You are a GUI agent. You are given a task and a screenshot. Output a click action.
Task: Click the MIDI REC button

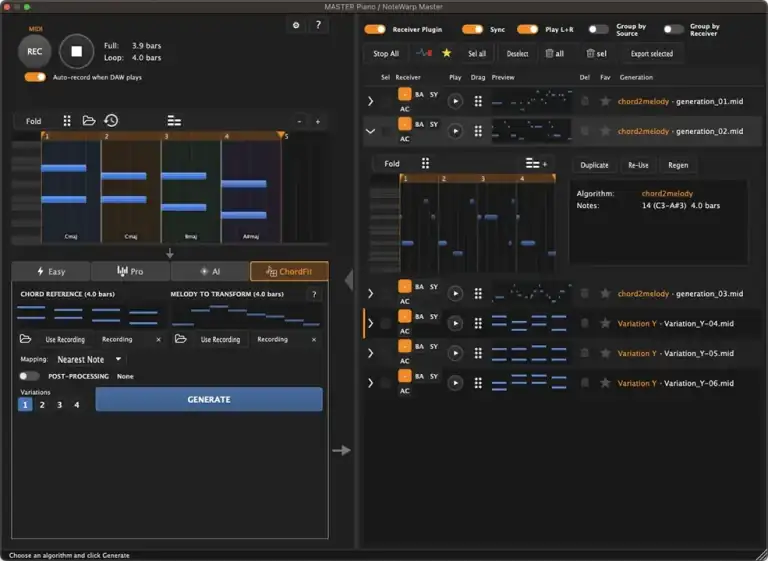click(34, 51)
